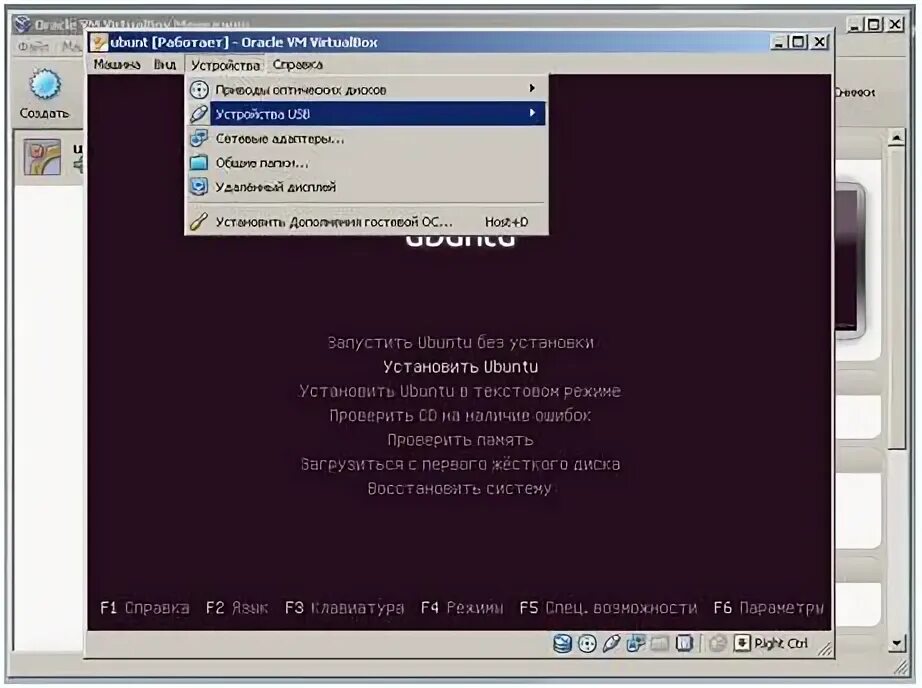The image size is (922, 688).
Task: Click Создать button in VirtualBox Manager
Action: pos(44,94)
